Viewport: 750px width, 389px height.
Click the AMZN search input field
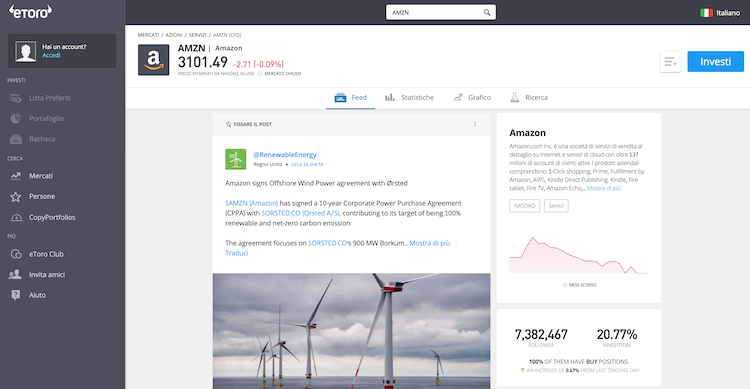[x=441, y=12]
